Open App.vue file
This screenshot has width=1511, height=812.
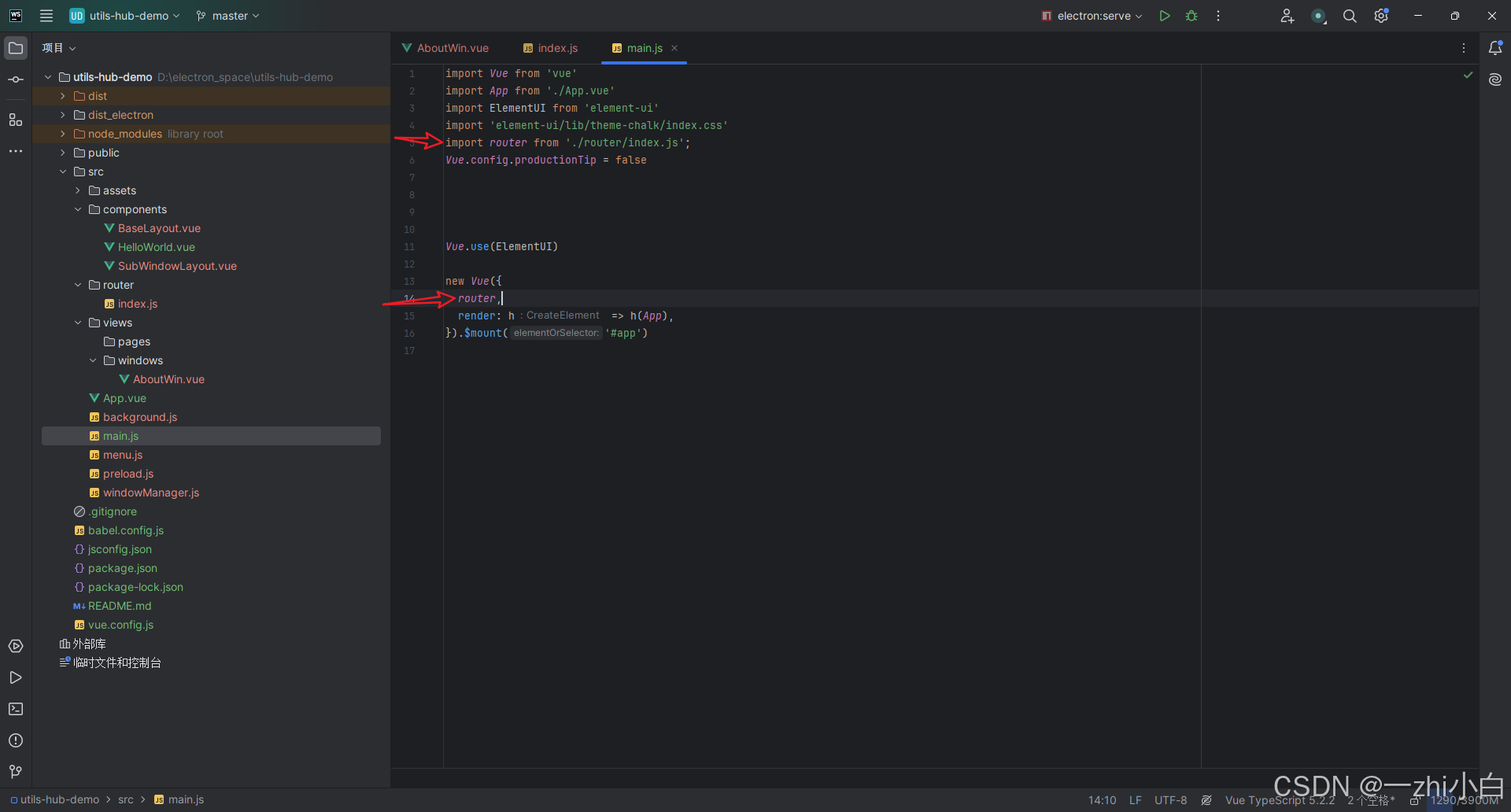124,398
